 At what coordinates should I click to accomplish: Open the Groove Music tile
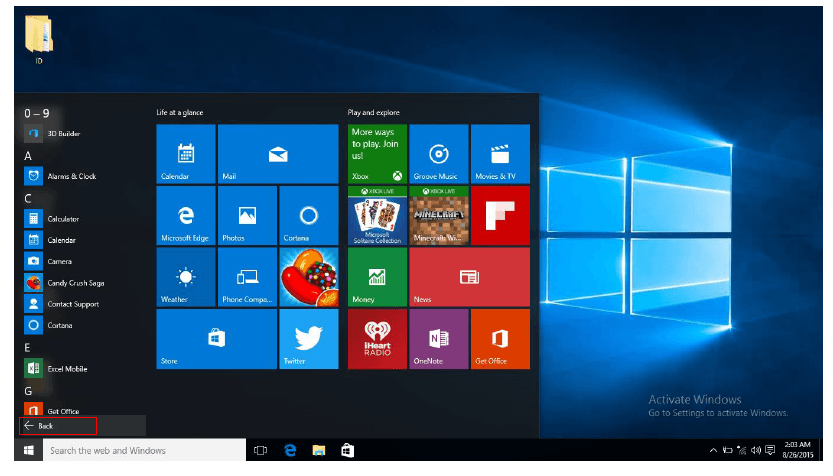[x=439, y=154]
